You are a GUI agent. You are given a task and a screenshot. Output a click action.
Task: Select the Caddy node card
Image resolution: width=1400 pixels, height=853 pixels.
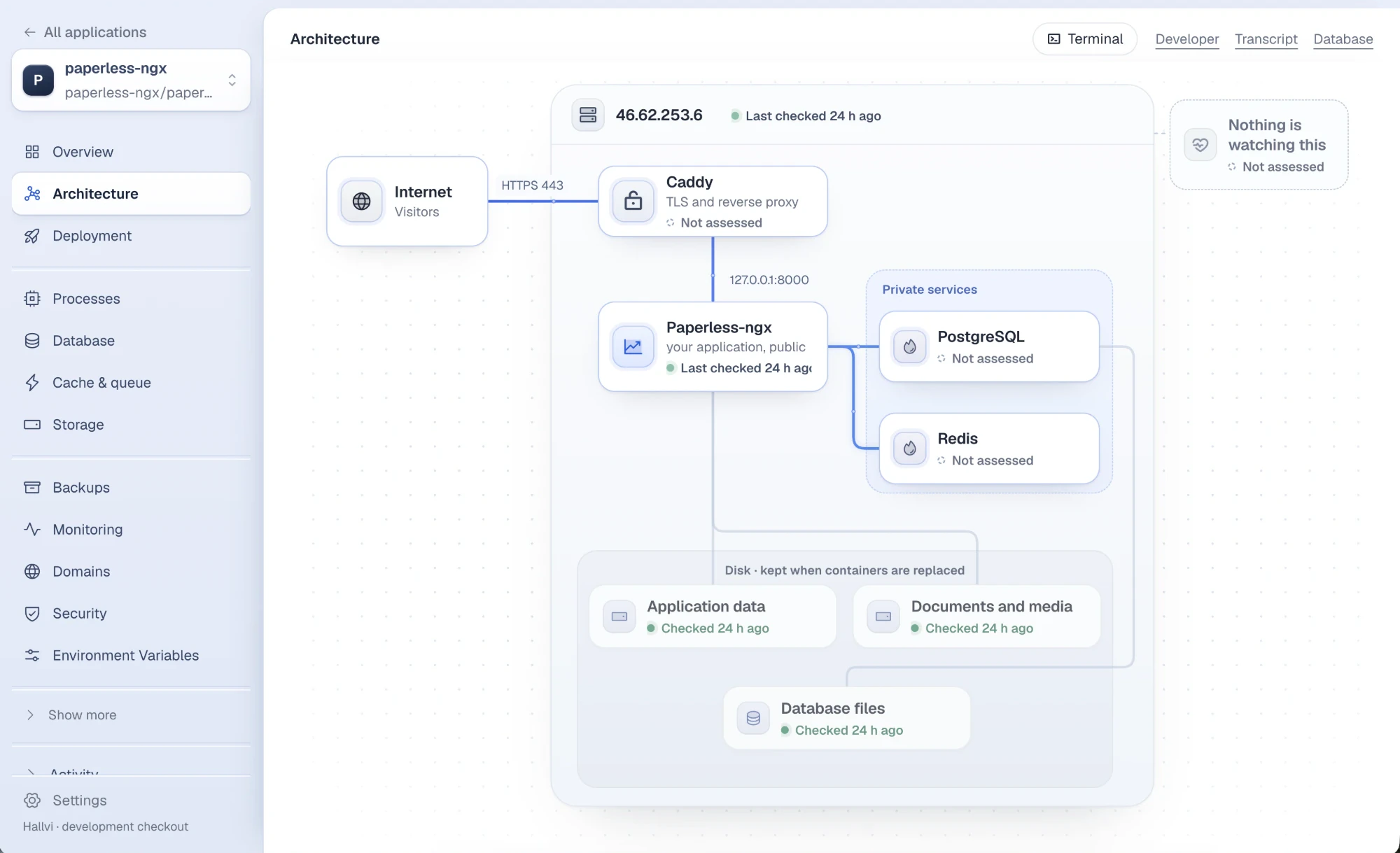pos(713,201)
